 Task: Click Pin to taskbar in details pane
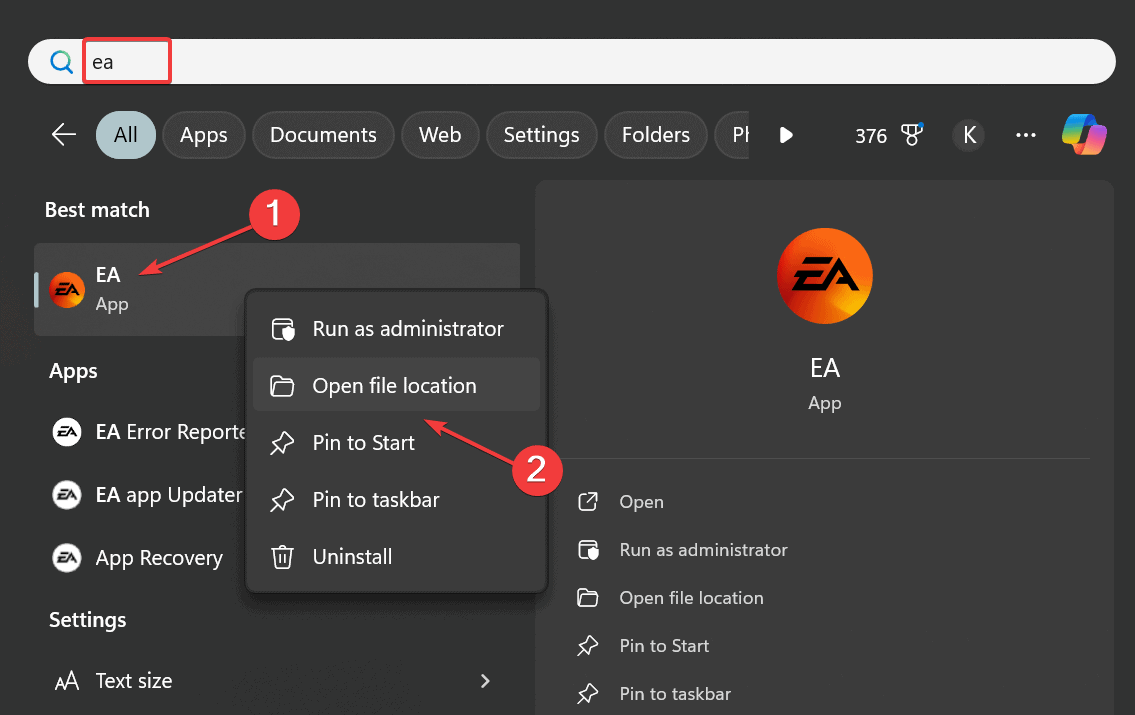(x=675, y=693)
